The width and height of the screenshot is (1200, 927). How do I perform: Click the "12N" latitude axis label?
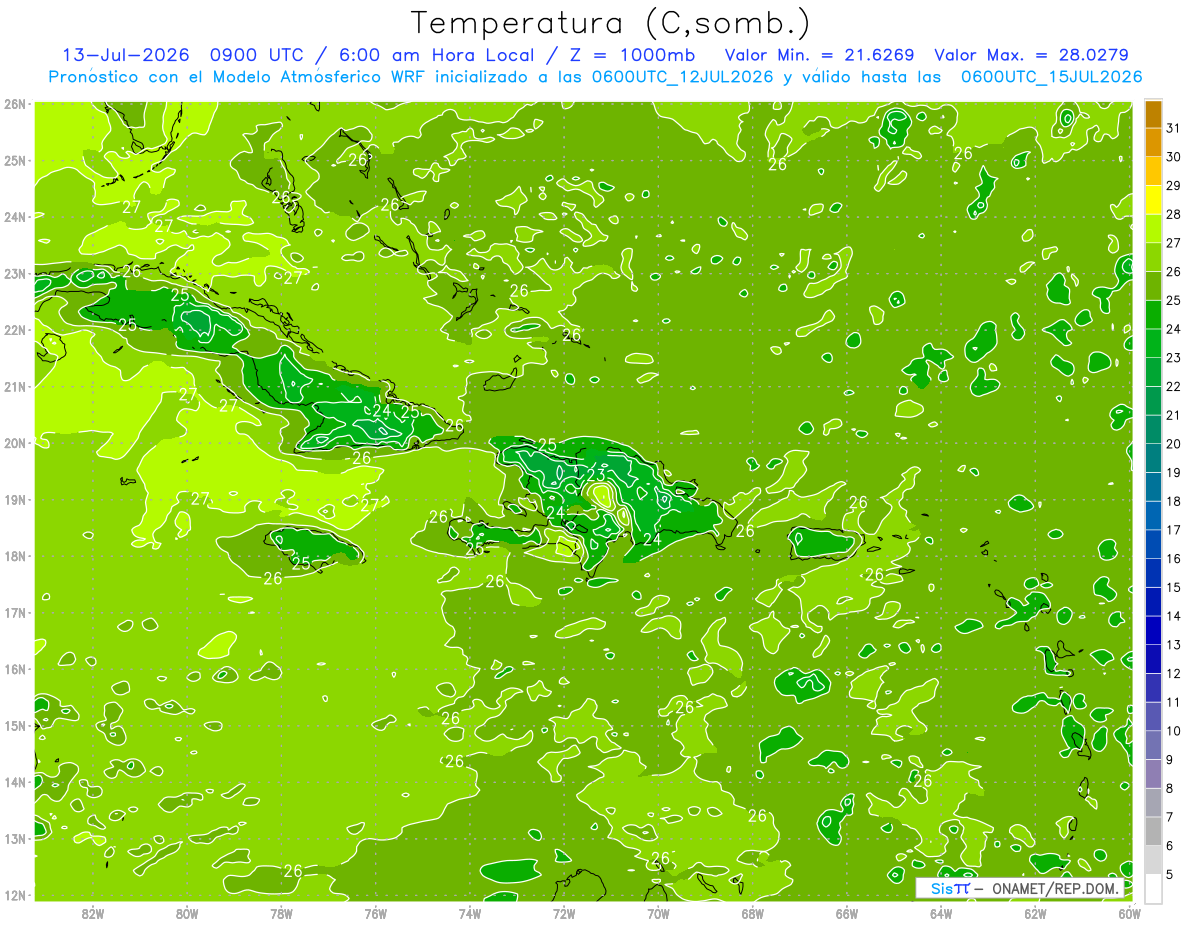15,895
